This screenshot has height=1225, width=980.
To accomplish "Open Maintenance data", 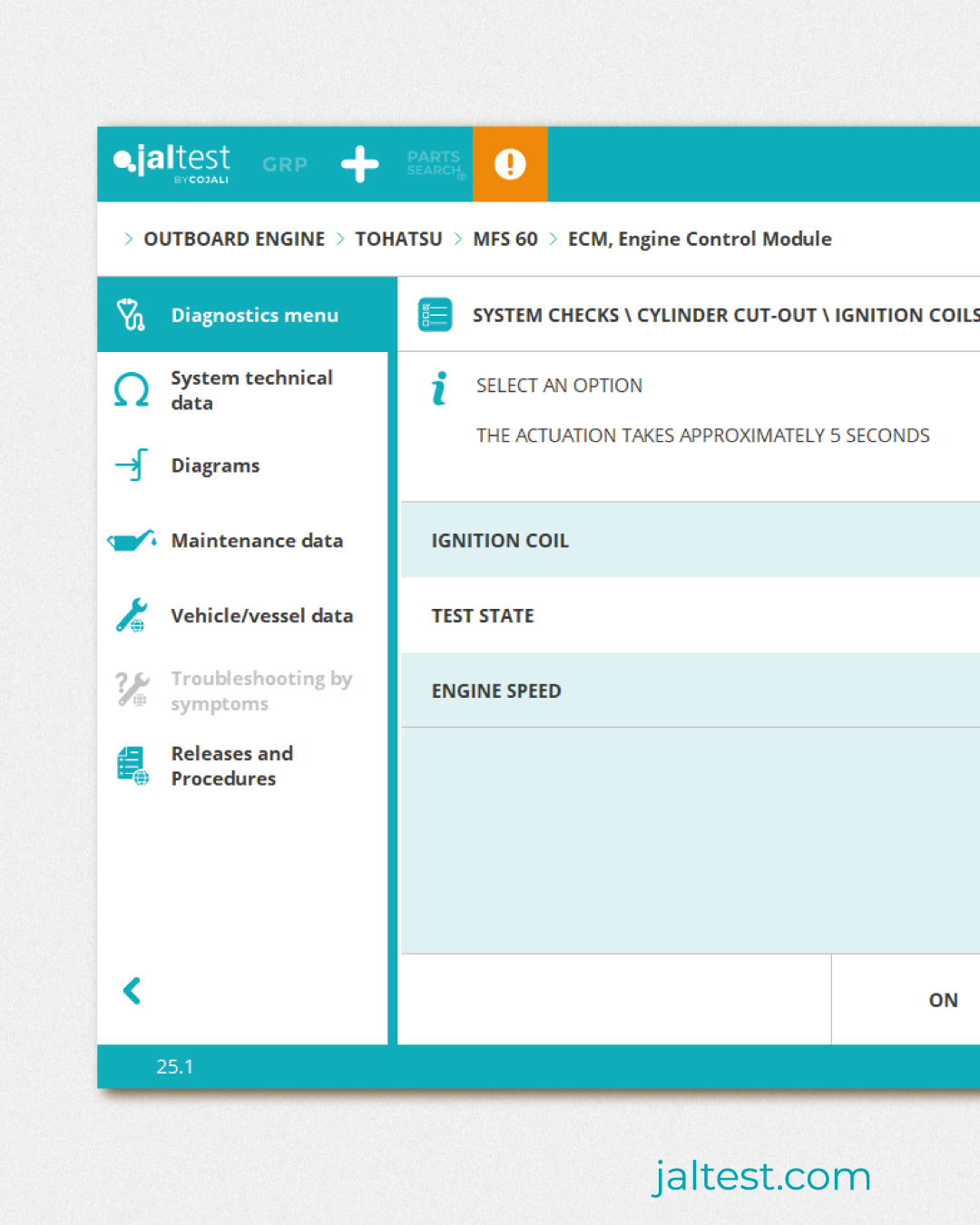I will [242, 541].
